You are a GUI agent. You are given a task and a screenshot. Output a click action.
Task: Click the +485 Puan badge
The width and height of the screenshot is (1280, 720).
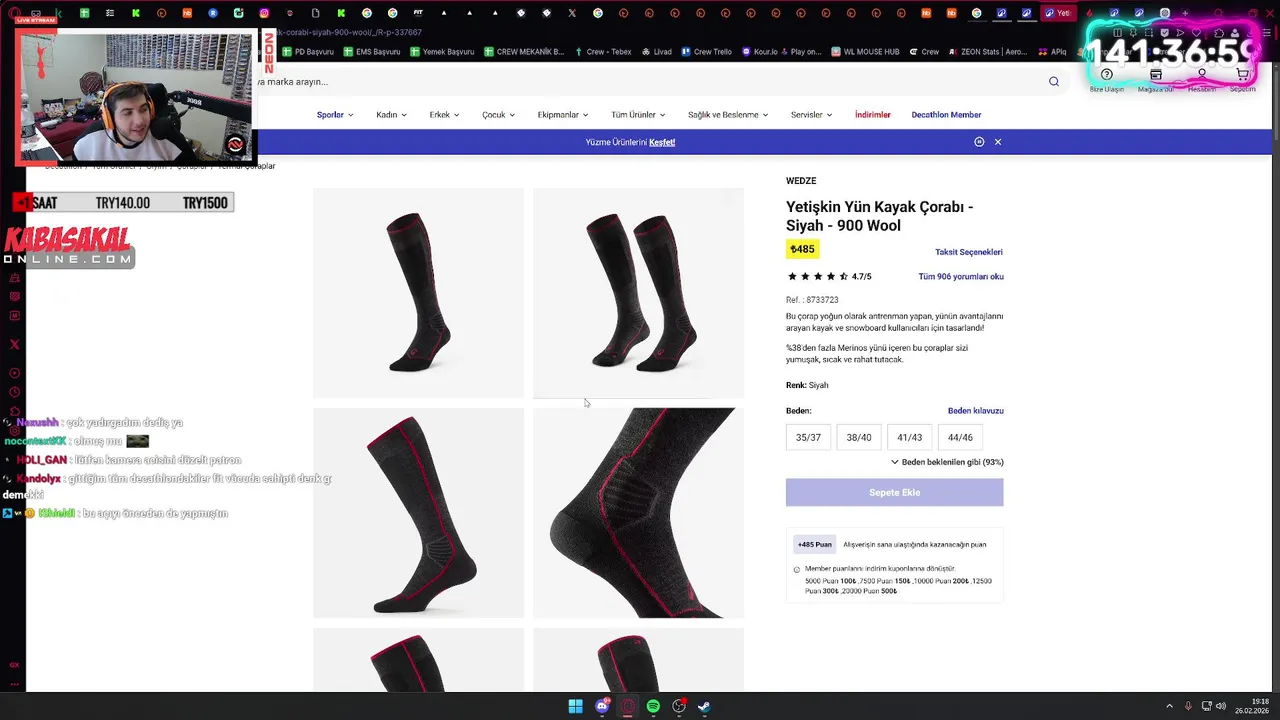pos(815,545)
